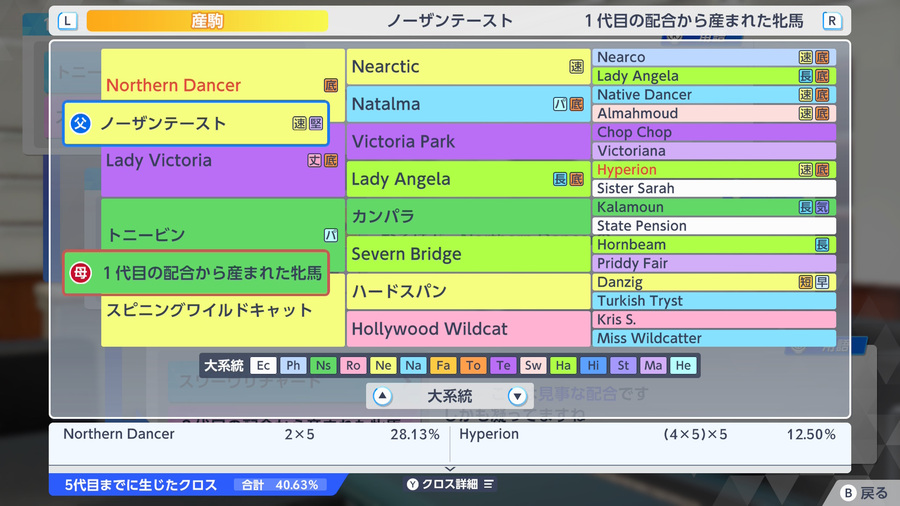900x506 pixels.
Task: Choose the Te lineage swatch
Action: pyautogui.click(x=503, y=365)
